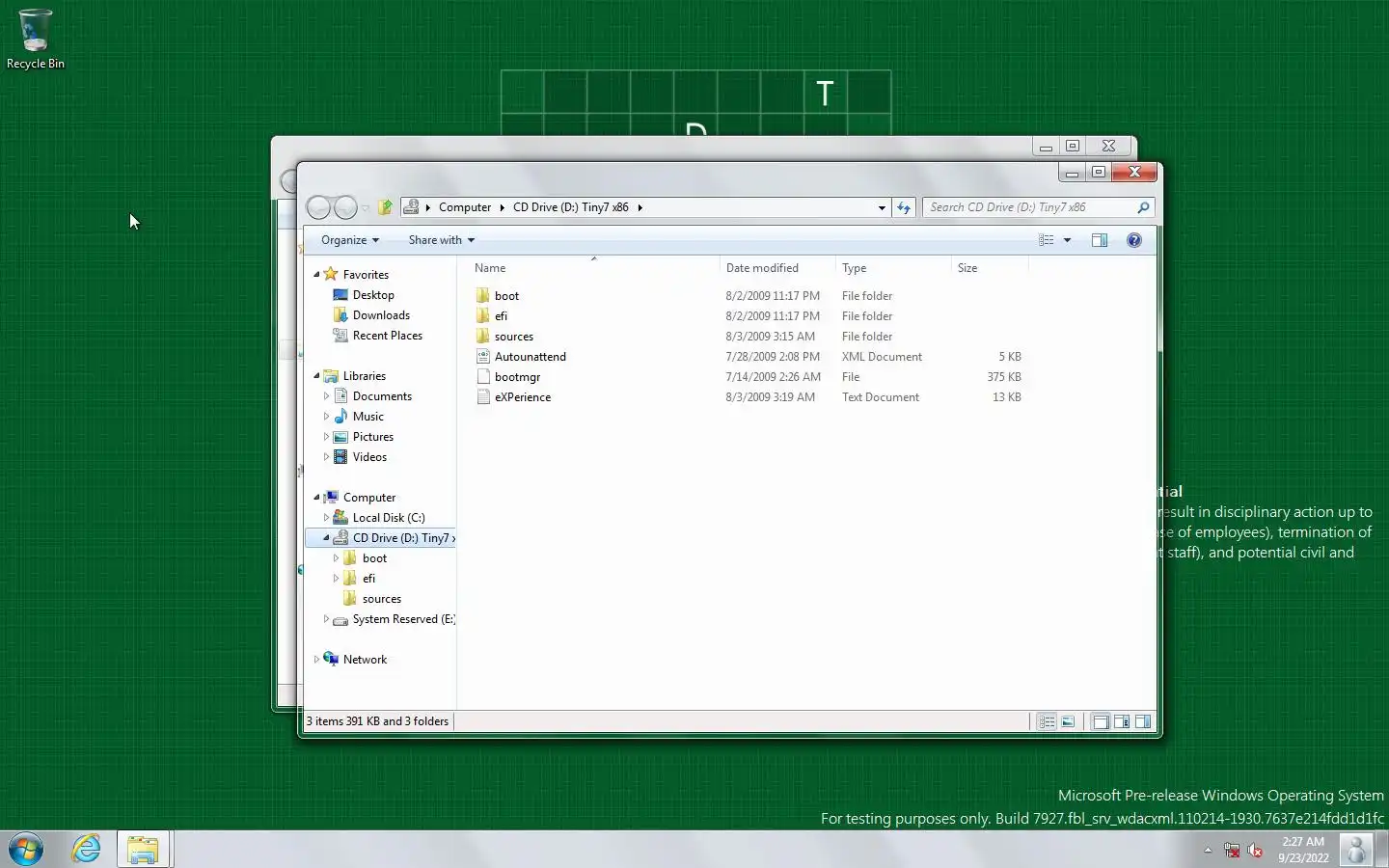Switch to large icons view in status bar
The height and width of the screenshot is (868, 1389).
(1068, 721)
